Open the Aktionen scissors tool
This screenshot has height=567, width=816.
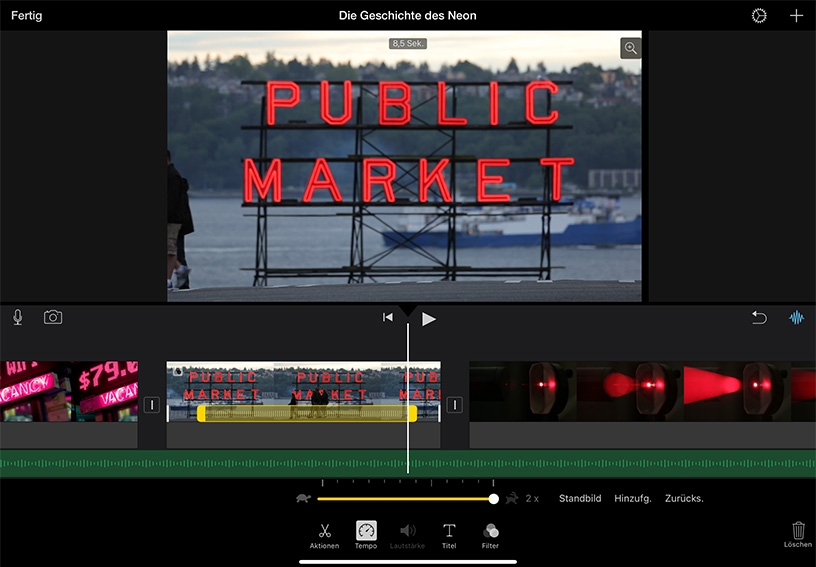coord(324,536)
